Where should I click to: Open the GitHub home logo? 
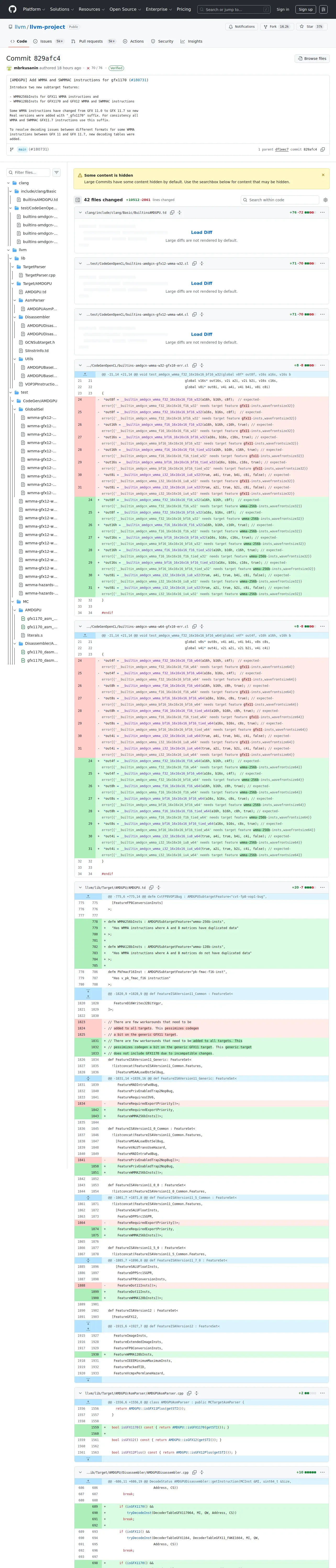coord(12,9)
